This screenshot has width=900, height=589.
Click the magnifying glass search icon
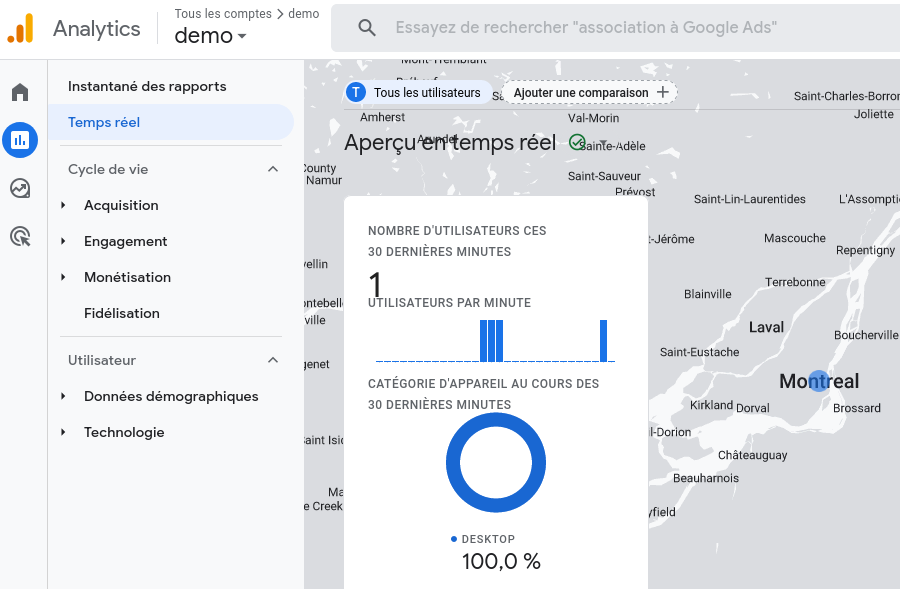coord(367,28)
